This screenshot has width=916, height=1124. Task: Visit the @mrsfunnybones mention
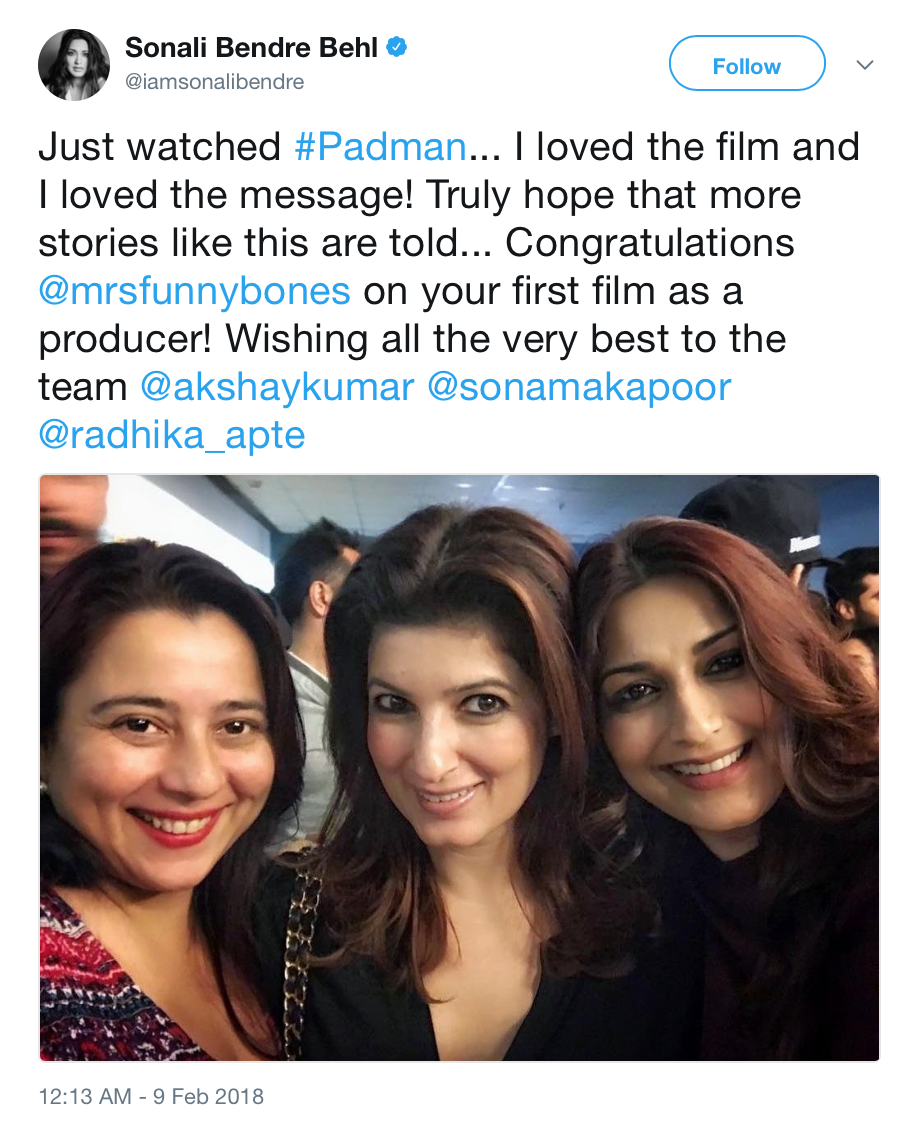point(194,291)
